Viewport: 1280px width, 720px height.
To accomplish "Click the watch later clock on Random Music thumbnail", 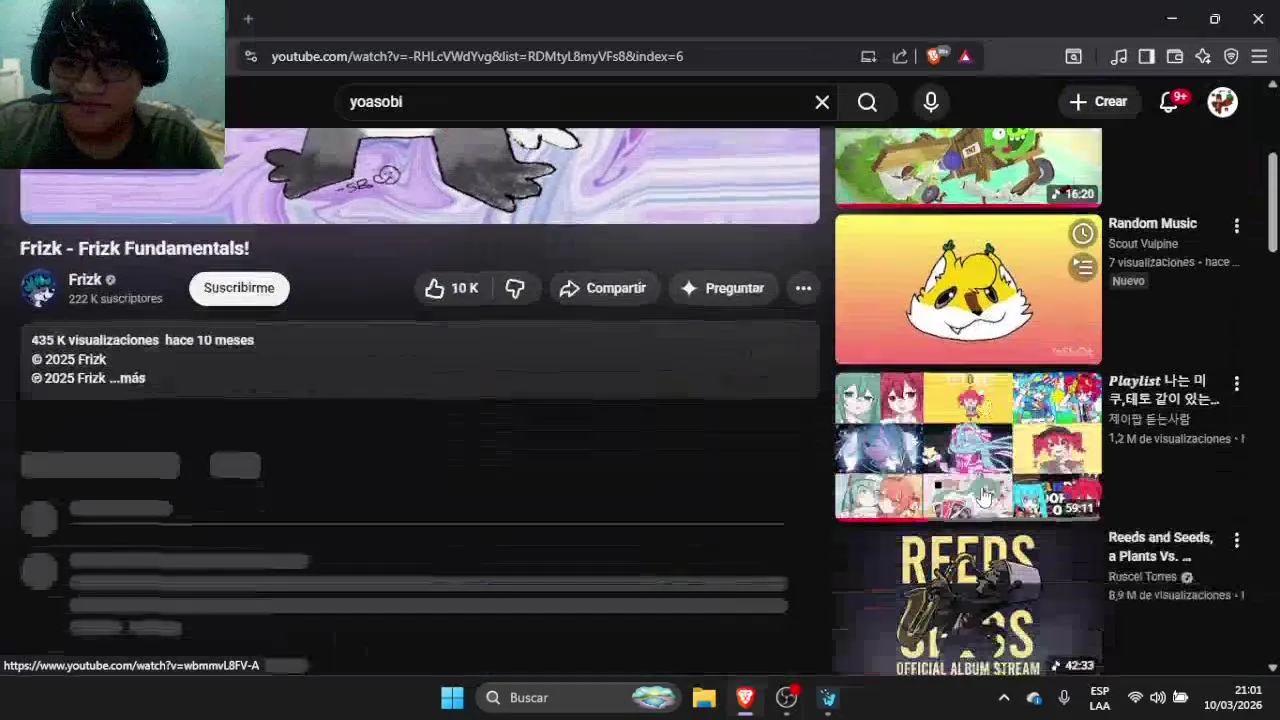I will (x=1082, y=234).
